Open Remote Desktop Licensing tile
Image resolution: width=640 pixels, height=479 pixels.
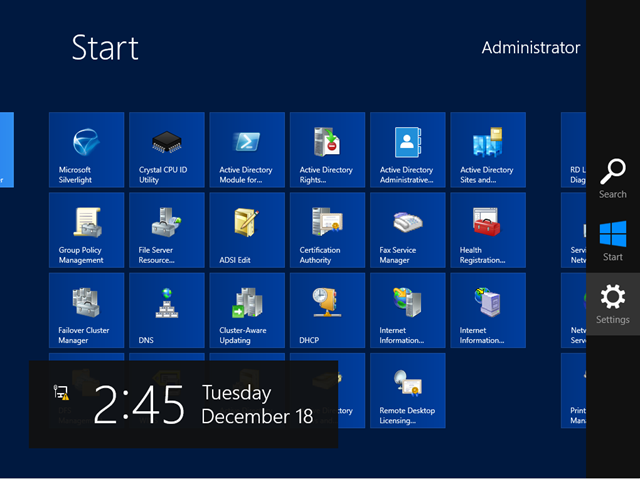408,390
